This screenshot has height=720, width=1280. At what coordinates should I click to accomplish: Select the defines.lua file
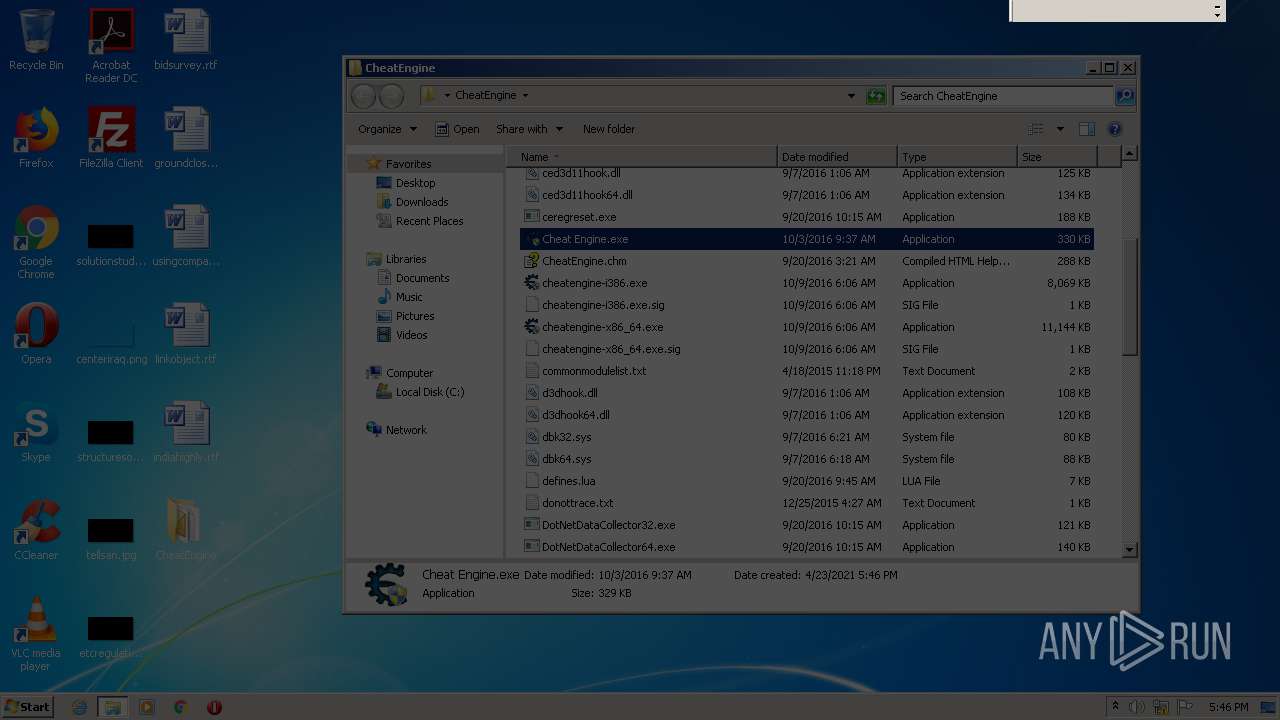click(x=560, y=481)
